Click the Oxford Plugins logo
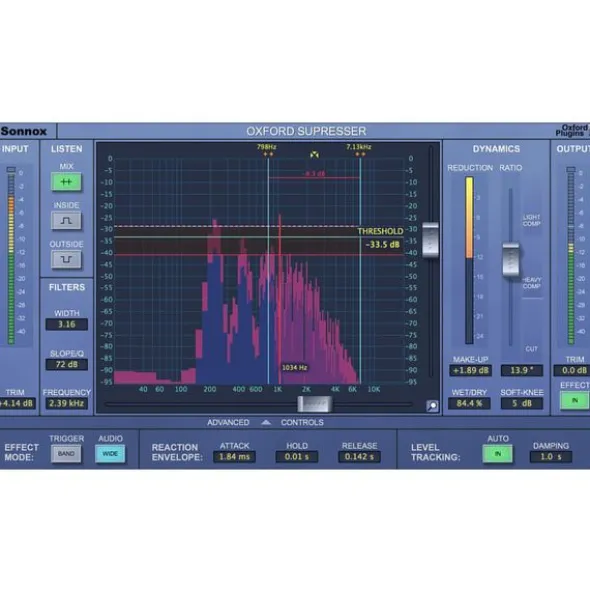590x591 pixels. (572, 130)
